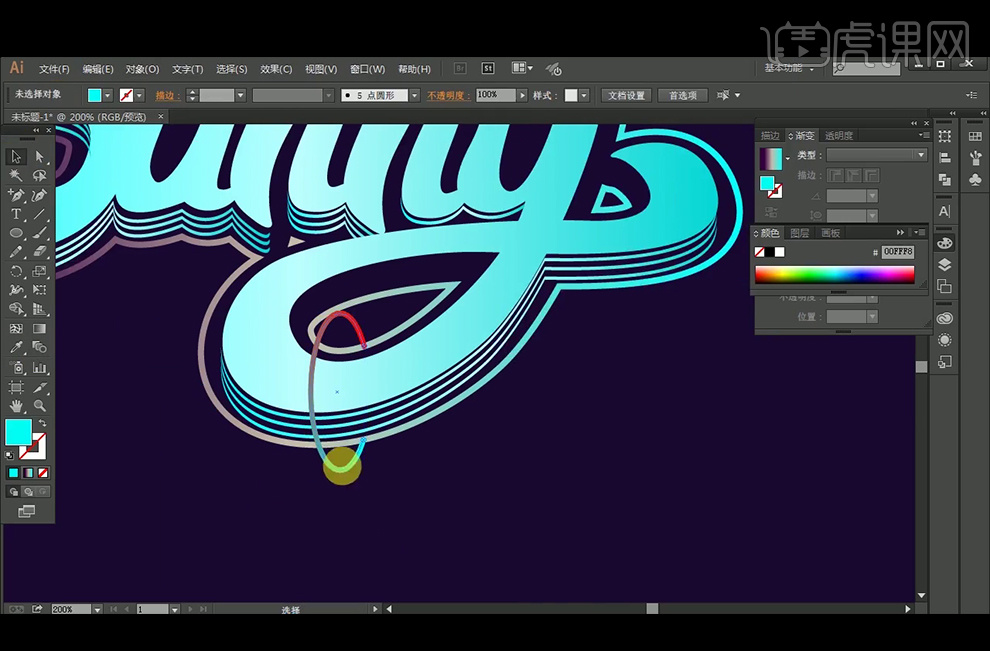Viewport: 990px width, 651px height.
Task: Click the 首选项 button
Action: (x=683, y=95)
